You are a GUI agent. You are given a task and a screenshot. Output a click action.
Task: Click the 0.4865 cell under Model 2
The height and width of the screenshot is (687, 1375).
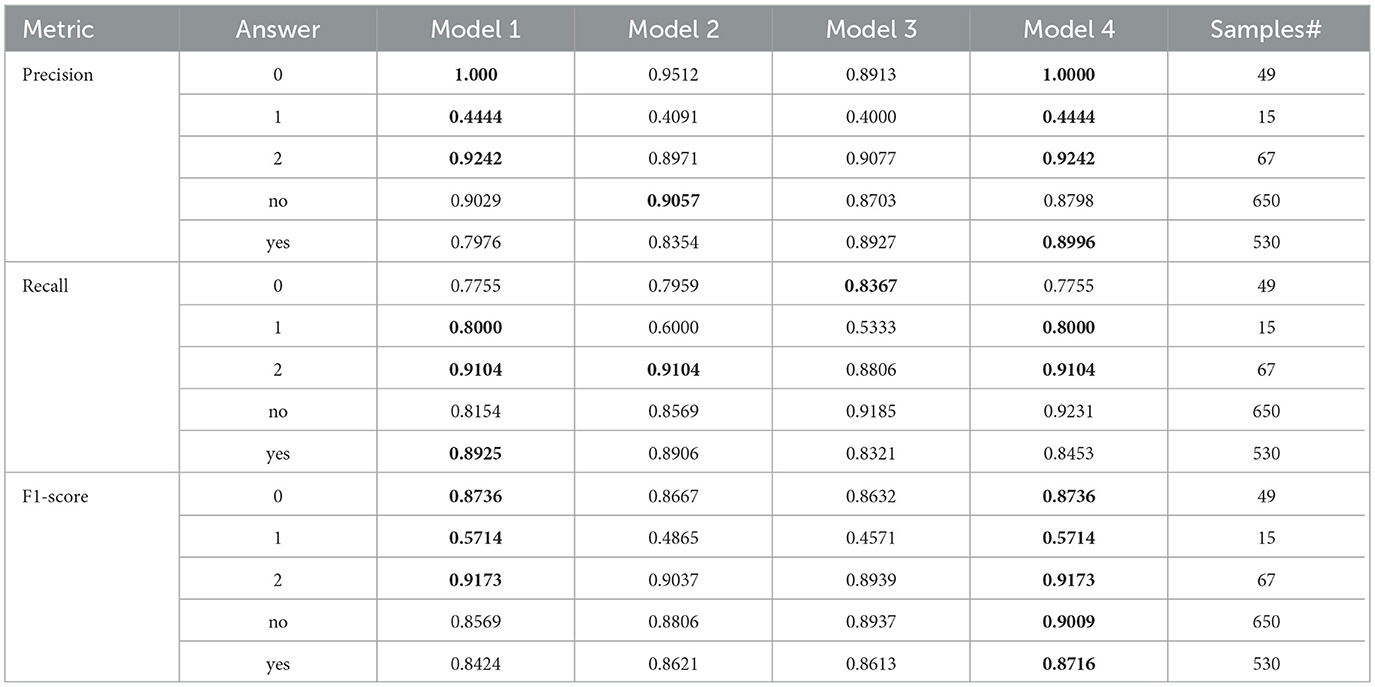tap(673, 538)
